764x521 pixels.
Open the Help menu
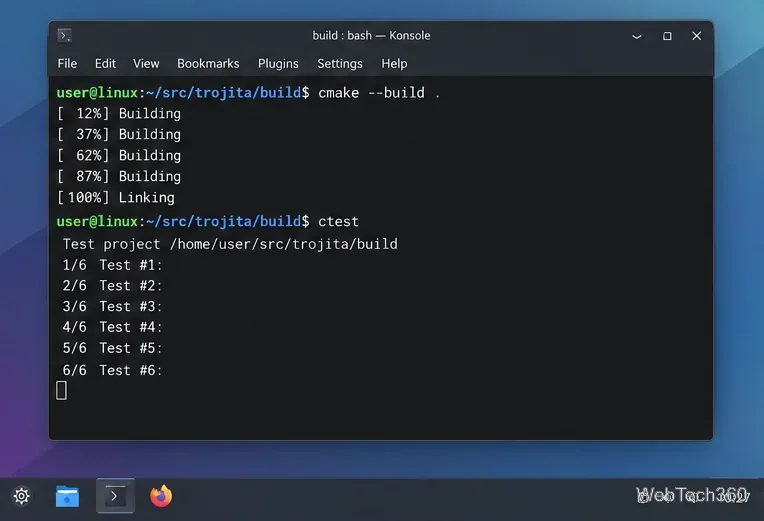click(394, 64)
